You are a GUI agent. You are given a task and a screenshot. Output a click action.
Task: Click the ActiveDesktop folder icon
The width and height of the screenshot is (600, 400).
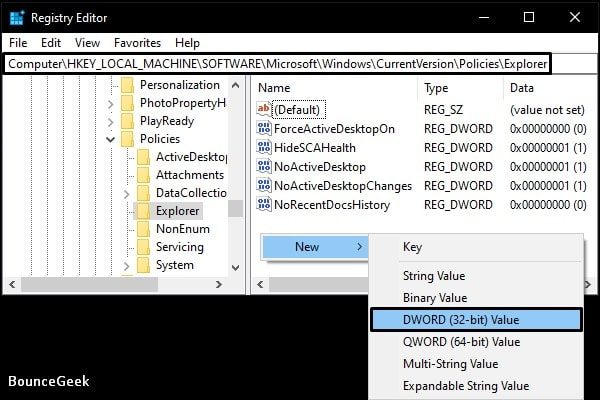pos(143,157)
